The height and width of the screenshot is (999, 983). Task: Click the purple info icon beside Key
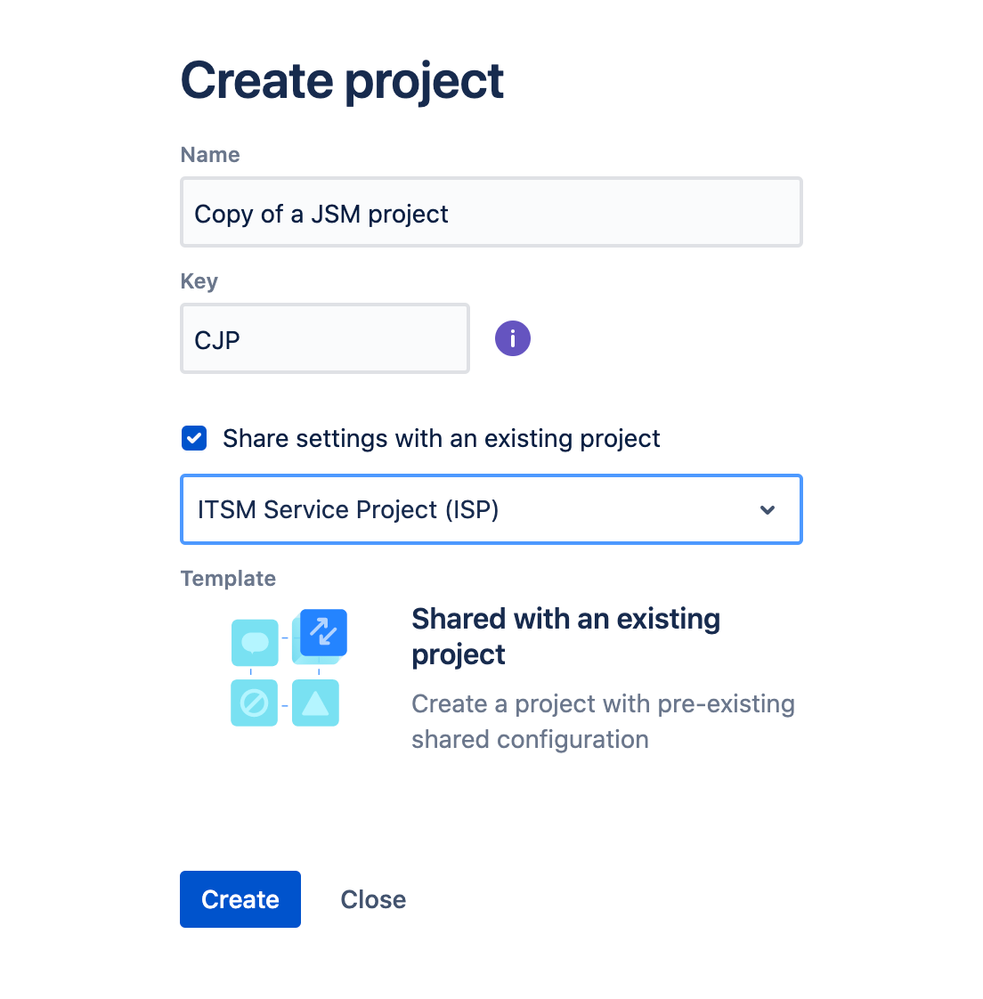(x=512, y=338)
